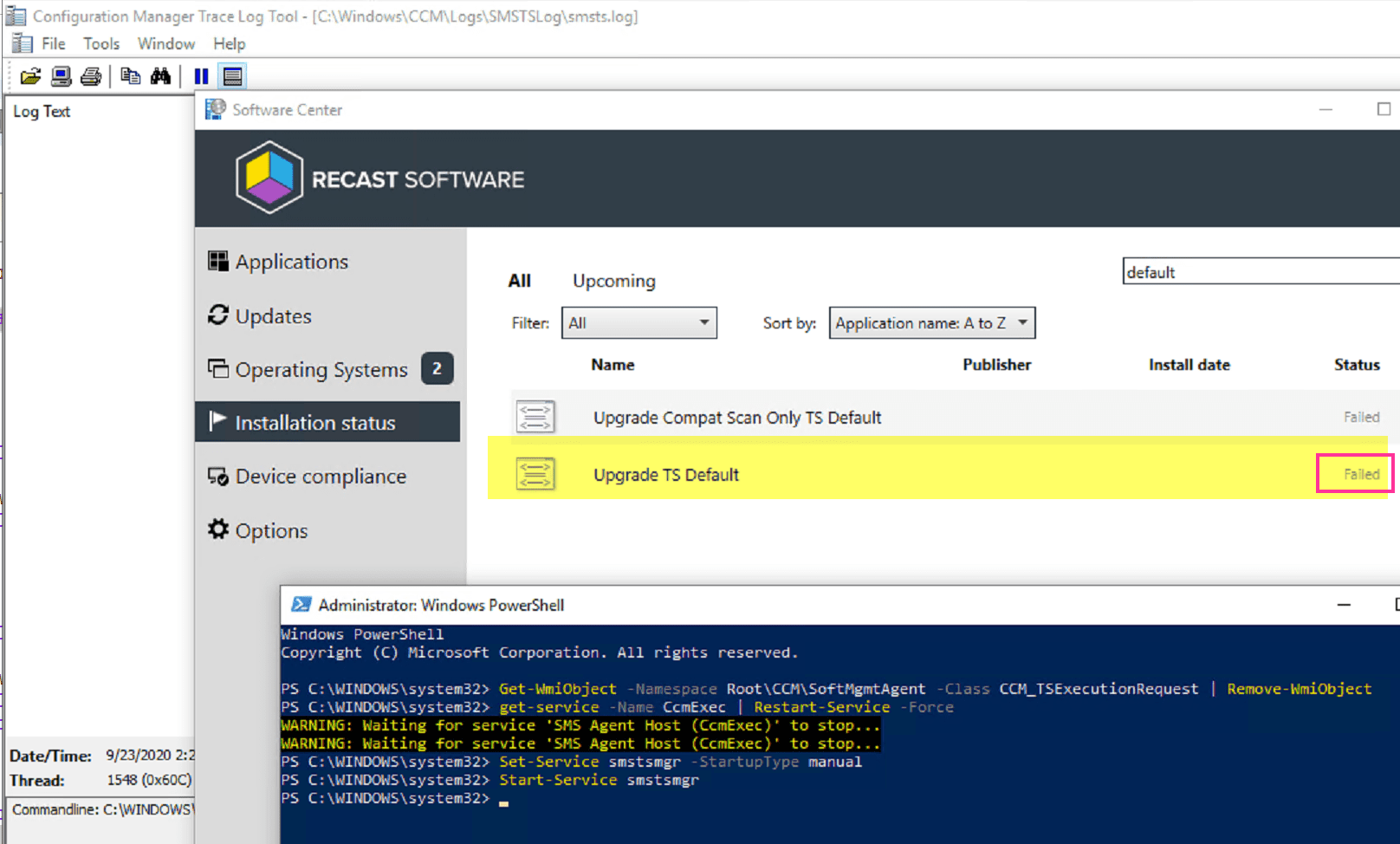
Task: Click the remote computer icon in CMTrace toolbar
Action: pos(61,76)
